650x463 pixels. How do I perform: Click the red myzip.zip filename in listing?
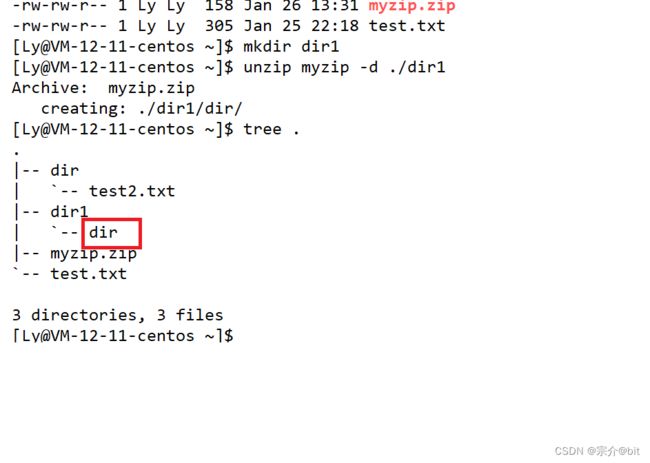pyautogui.click(x=412, y=6)
